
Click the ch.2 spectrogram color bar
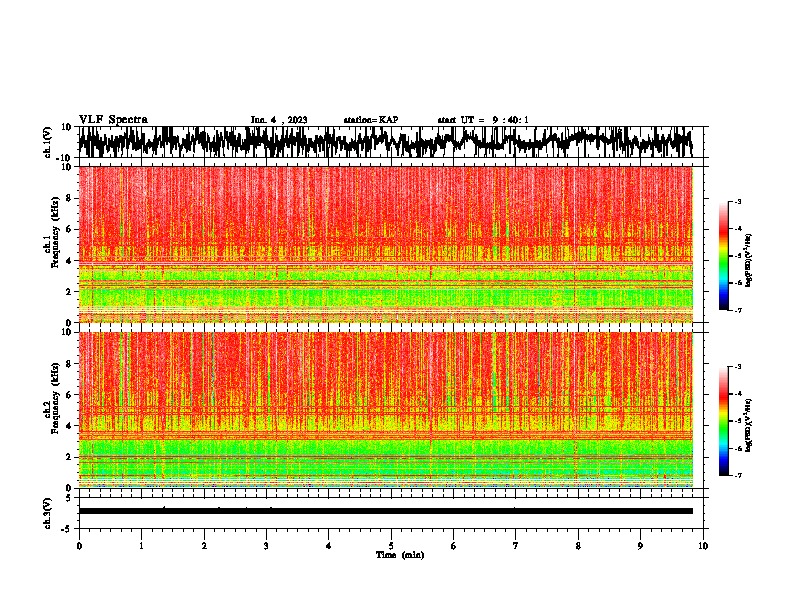click(723, 421)
